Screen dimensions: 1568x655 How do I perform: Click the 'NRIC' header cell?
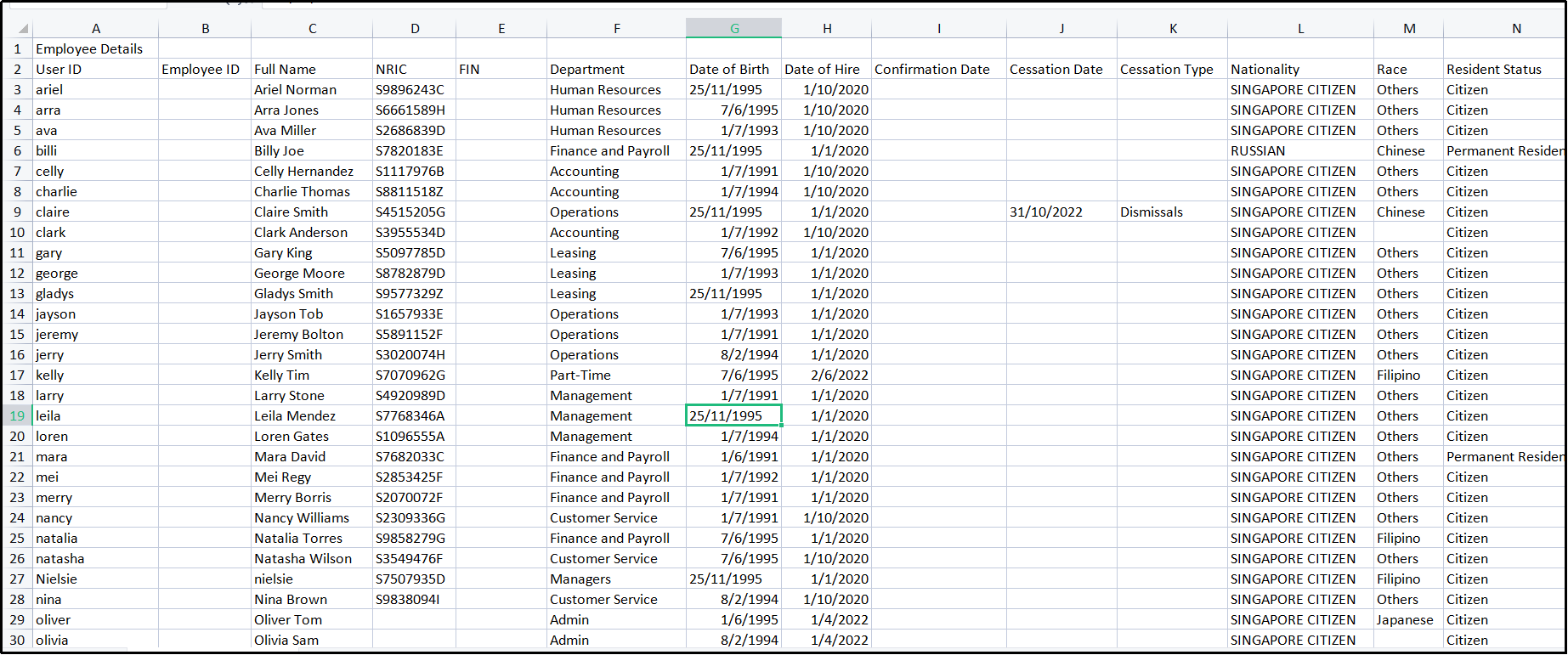point(415,69)
